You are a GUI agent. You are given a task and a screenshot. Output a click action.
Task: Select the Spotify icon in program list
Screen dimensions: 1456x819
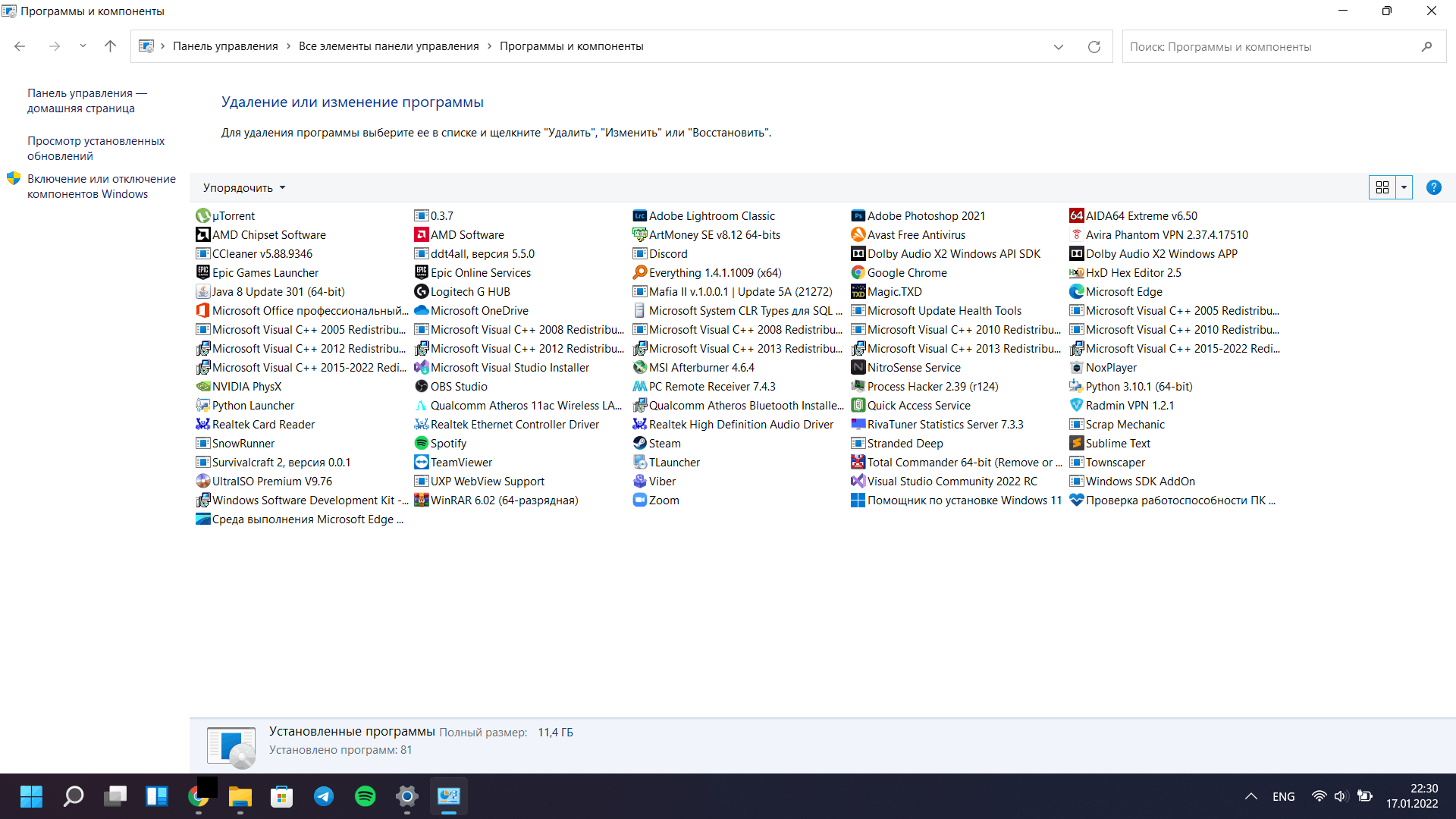coord(421,444)
